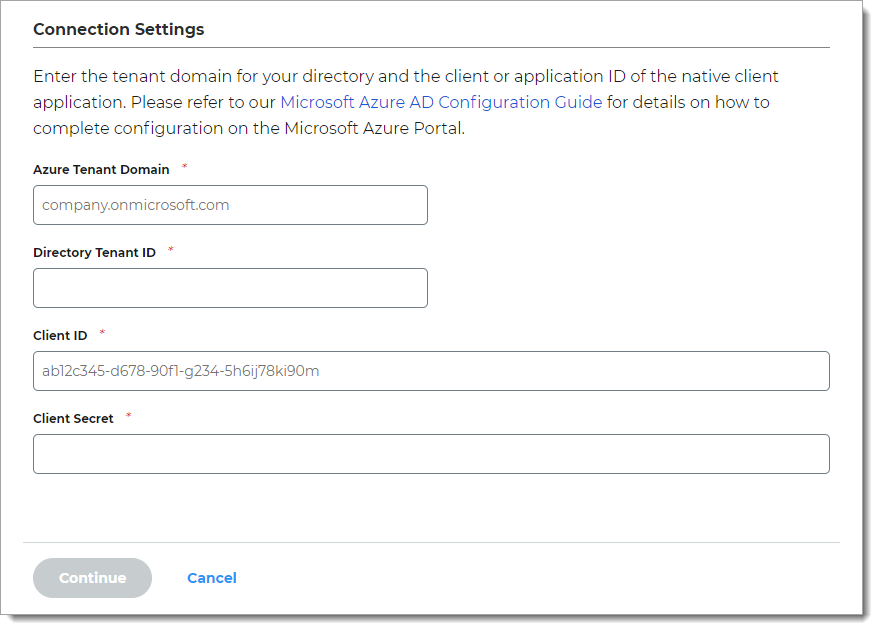Image resolution: width=878 pixels, height=630 pixels.
Task: Click into the Client ID field
Action: coord(431,371)
